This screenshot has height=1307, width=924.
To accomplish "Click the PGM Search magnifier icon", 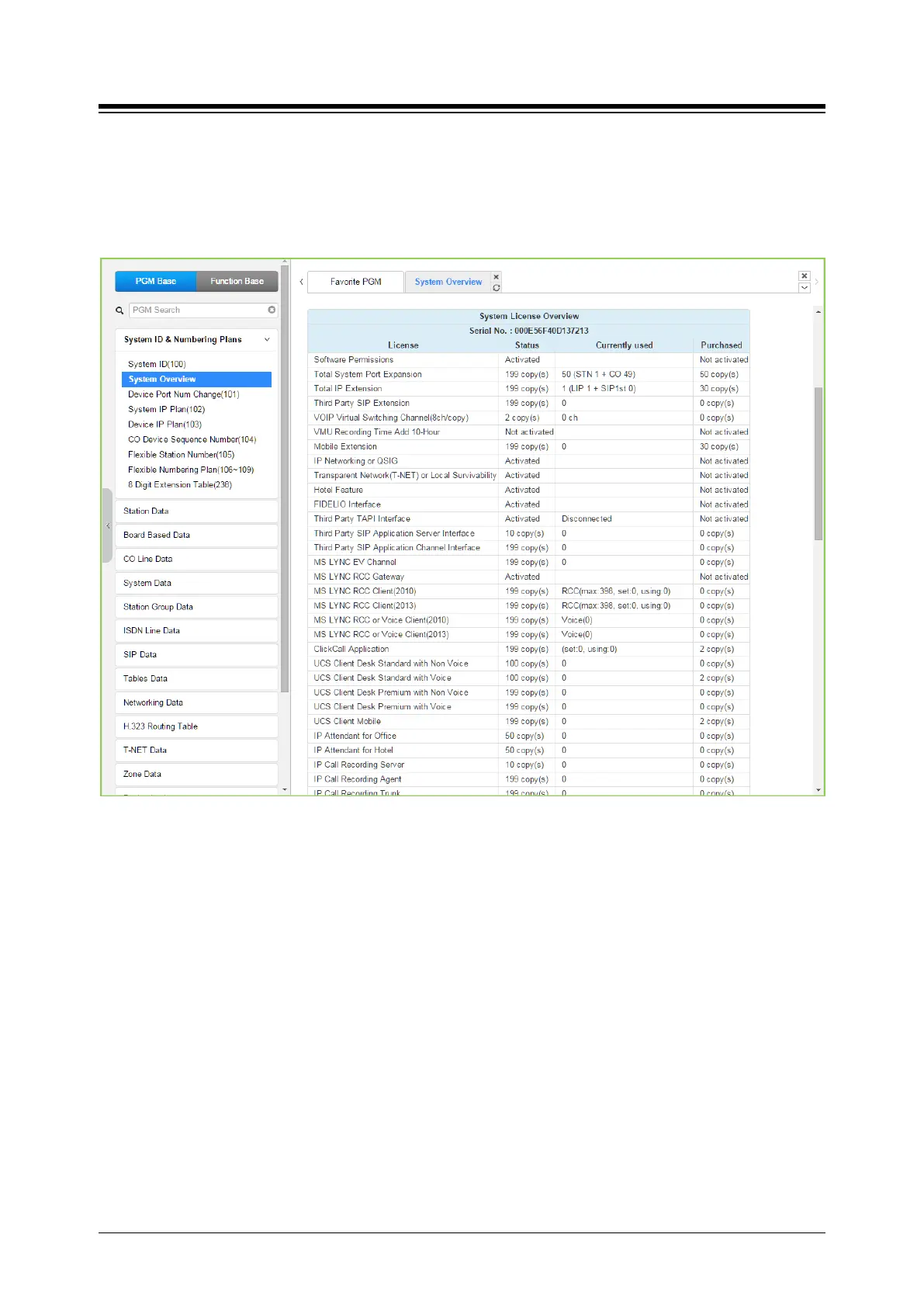I will point(119,310).
